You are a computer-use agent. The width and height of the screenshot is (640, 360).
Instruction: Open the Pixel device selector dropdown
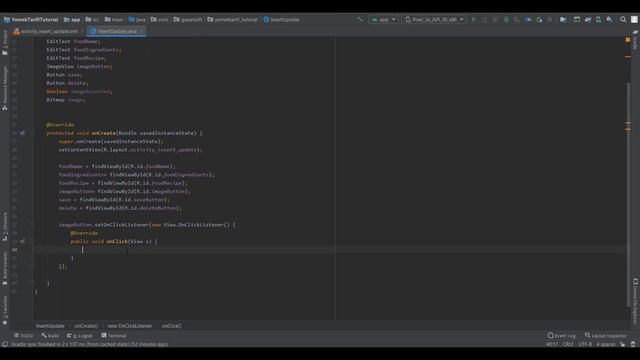tap(434, 19)
